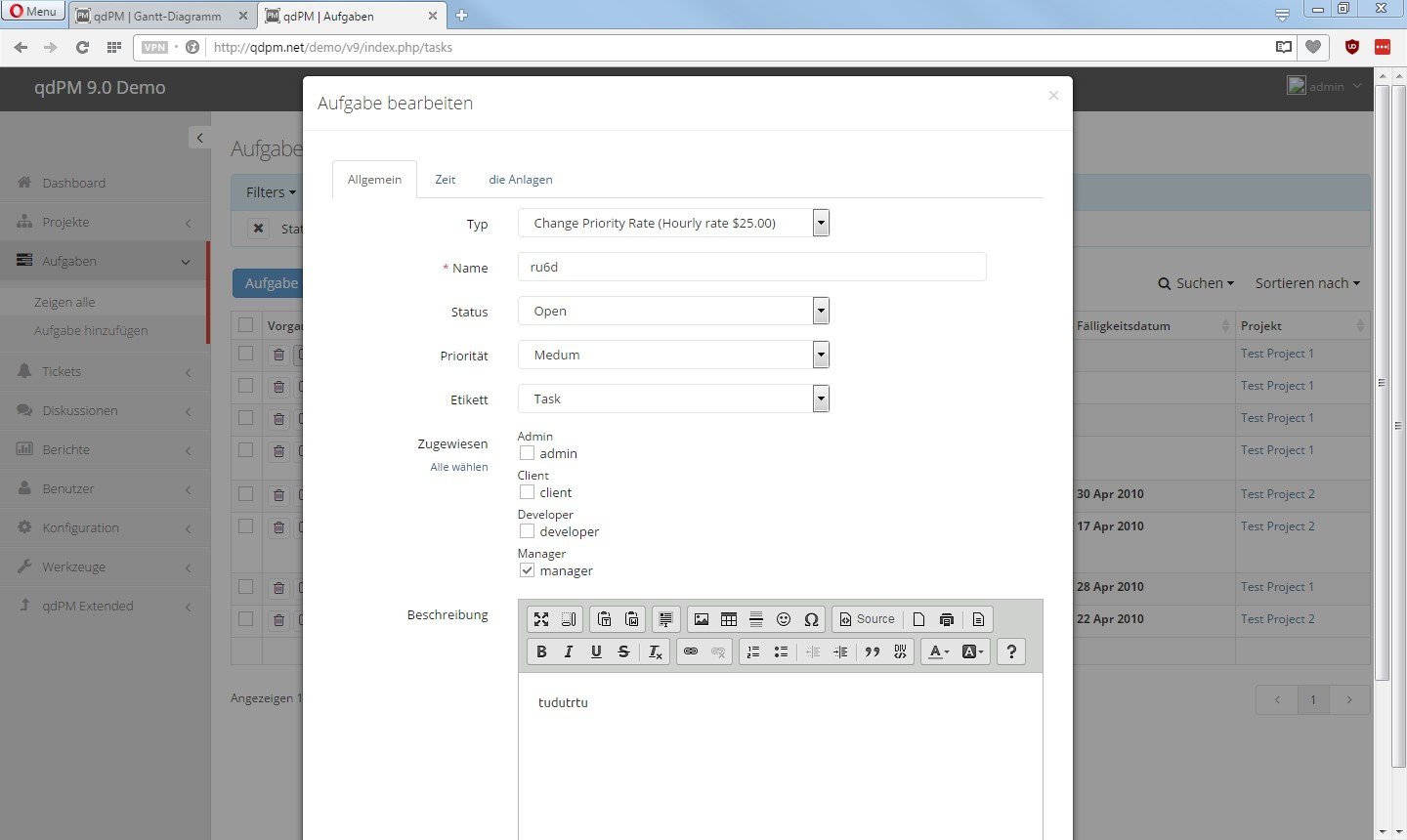The width and height of the screenshot is (1407, 840).
Task: Toggle underline formatting
Action: 596,651
